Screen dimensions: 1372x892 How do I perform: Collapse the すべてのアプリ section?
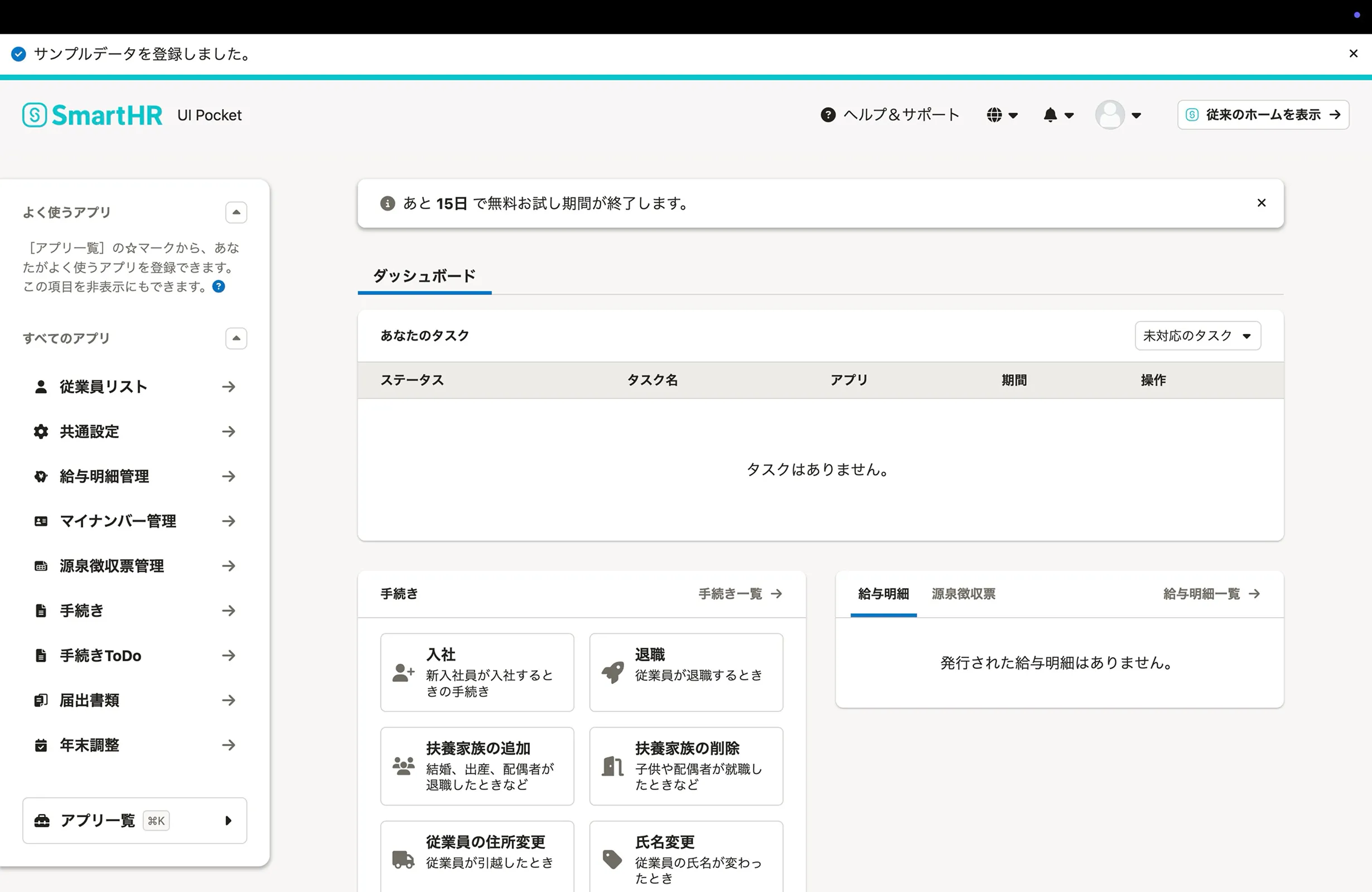235,338
